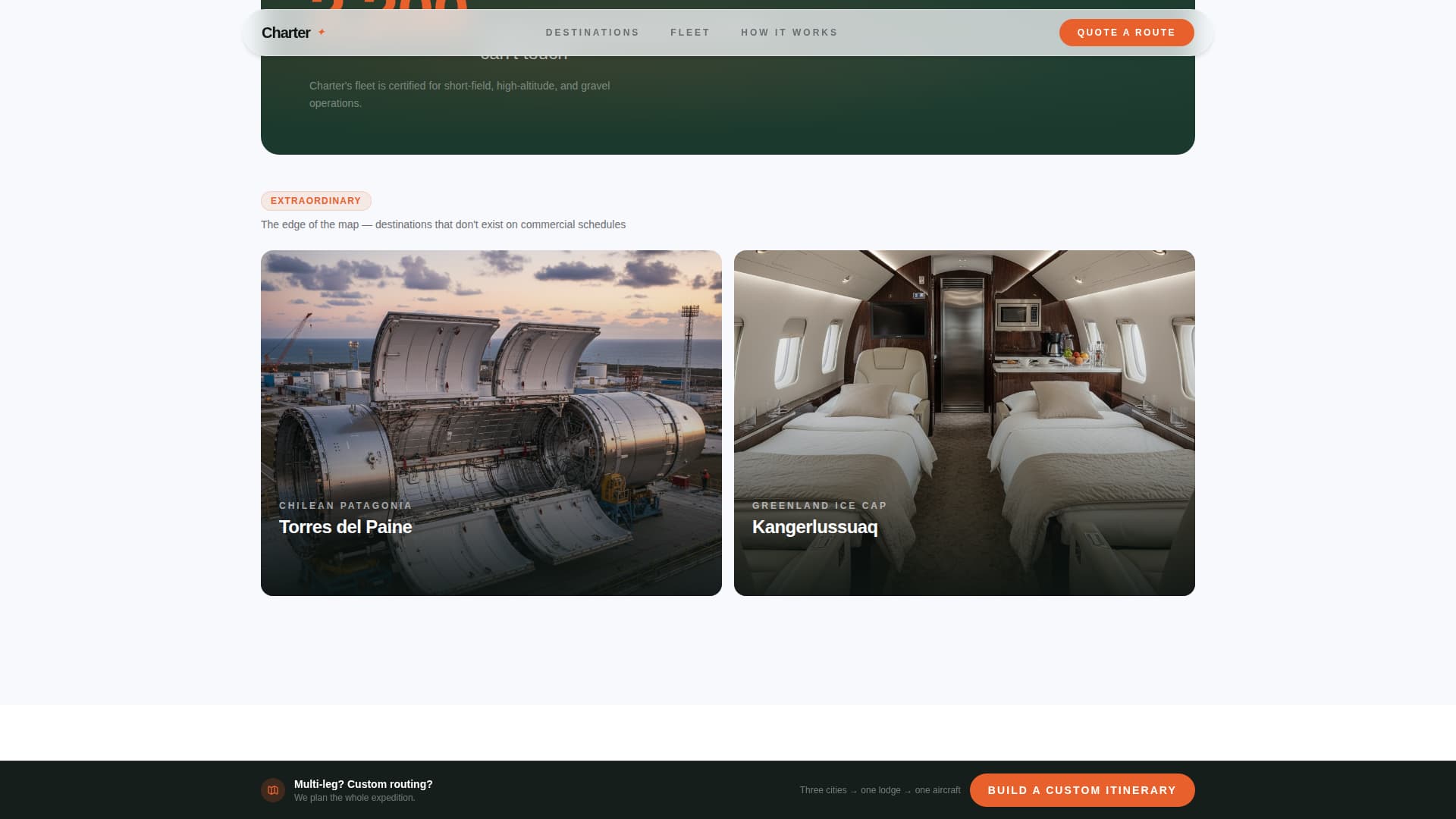The width and height of the screenshot is (1456, 819).
Task: Open the Destinations nav item
Action: pyautogui.click(x=592, y=33)
